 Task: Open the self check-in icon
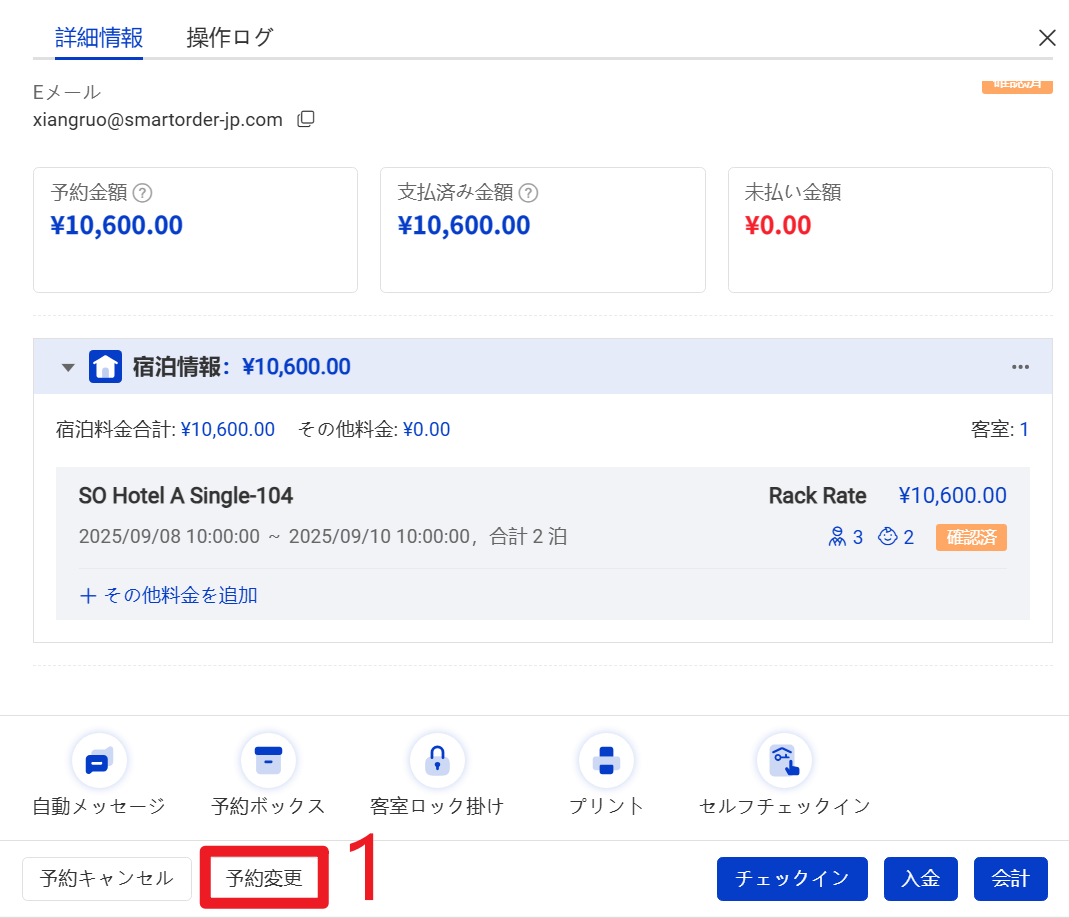pos(784,762)
